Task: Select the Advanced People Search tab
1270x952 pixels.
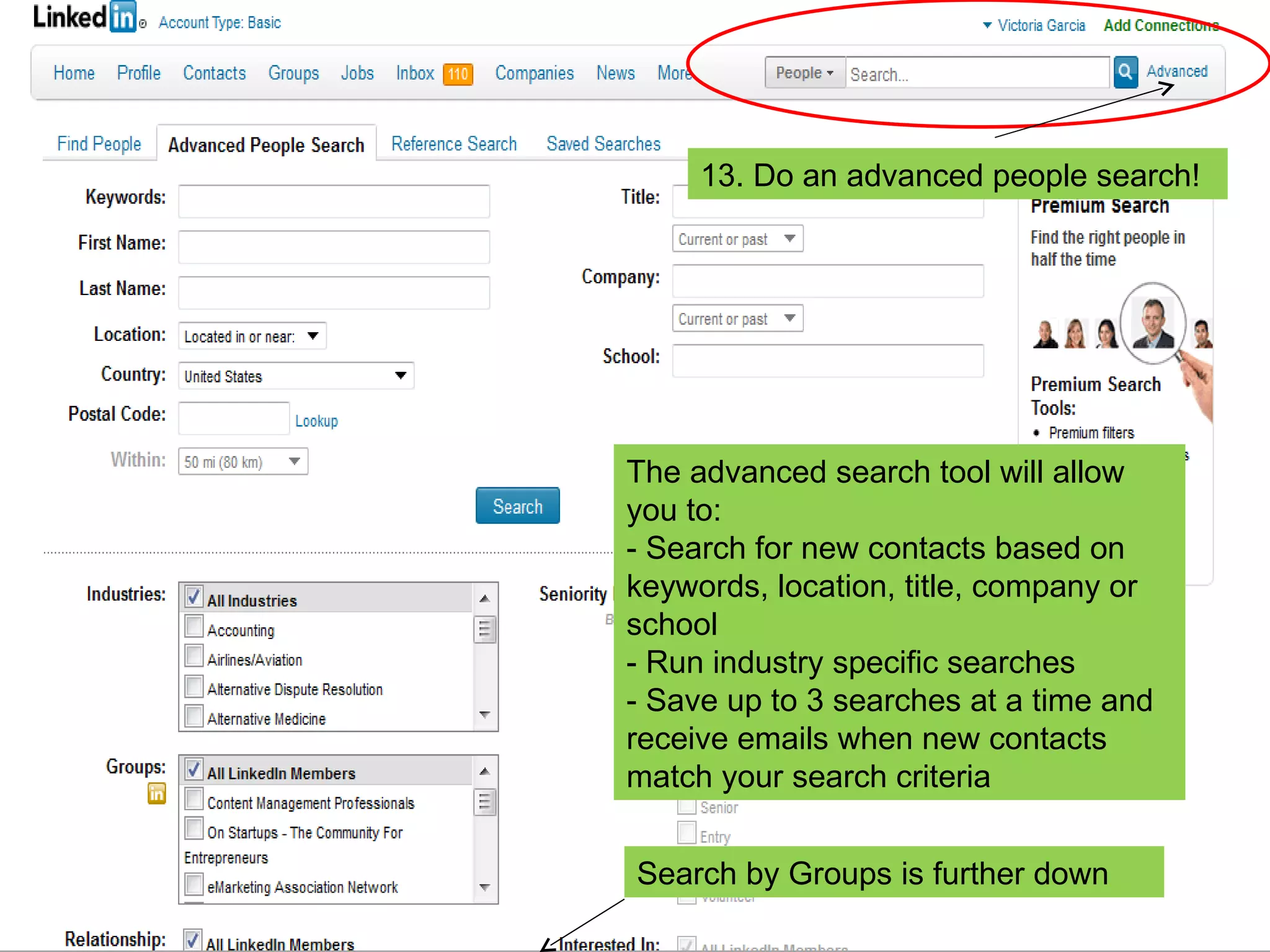Action: (266, 145)
